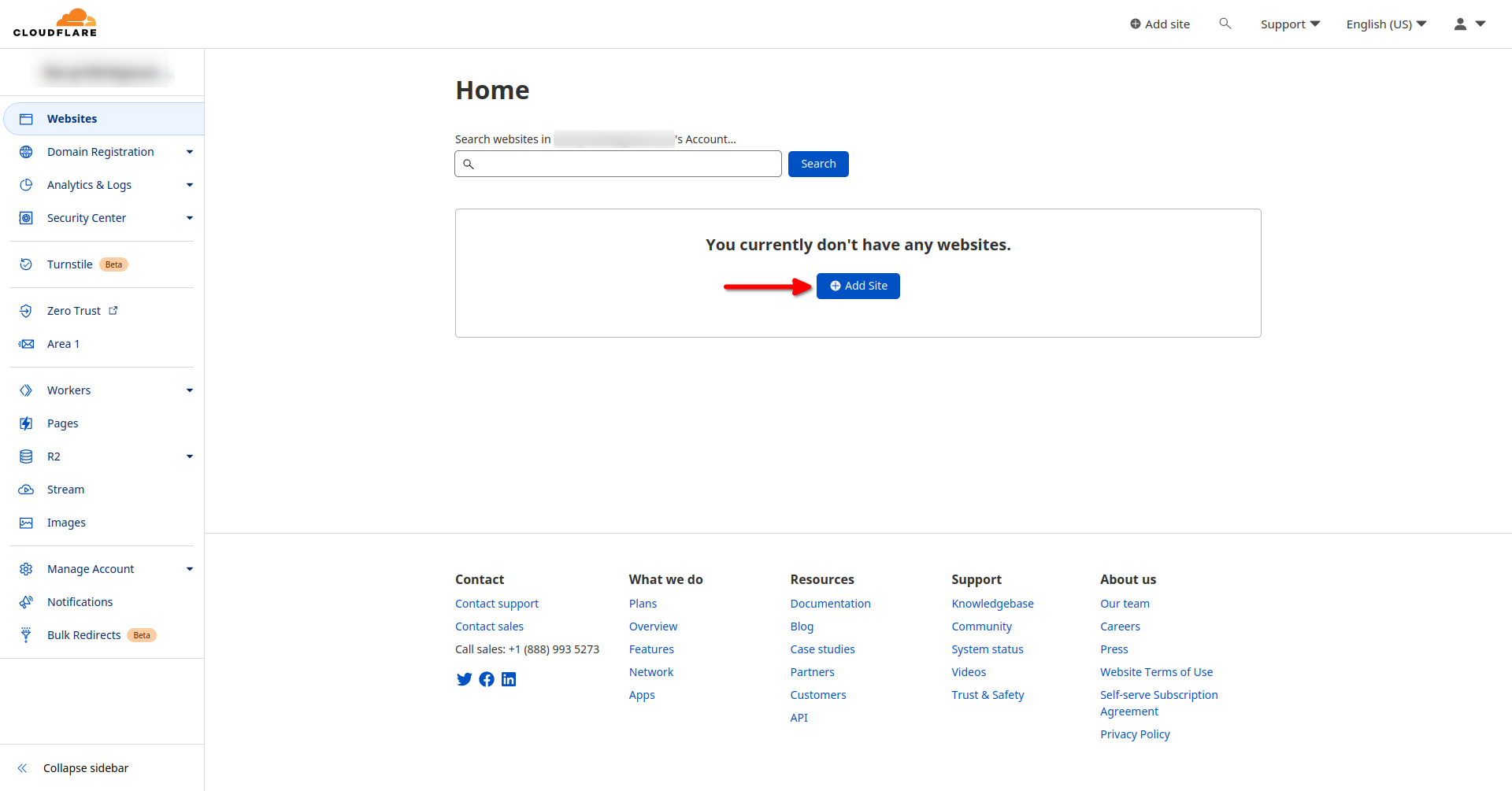Screen dimensions: 1512x791
Task: Open the English (US) language dropdown
Action: [x=1386, y=24]
